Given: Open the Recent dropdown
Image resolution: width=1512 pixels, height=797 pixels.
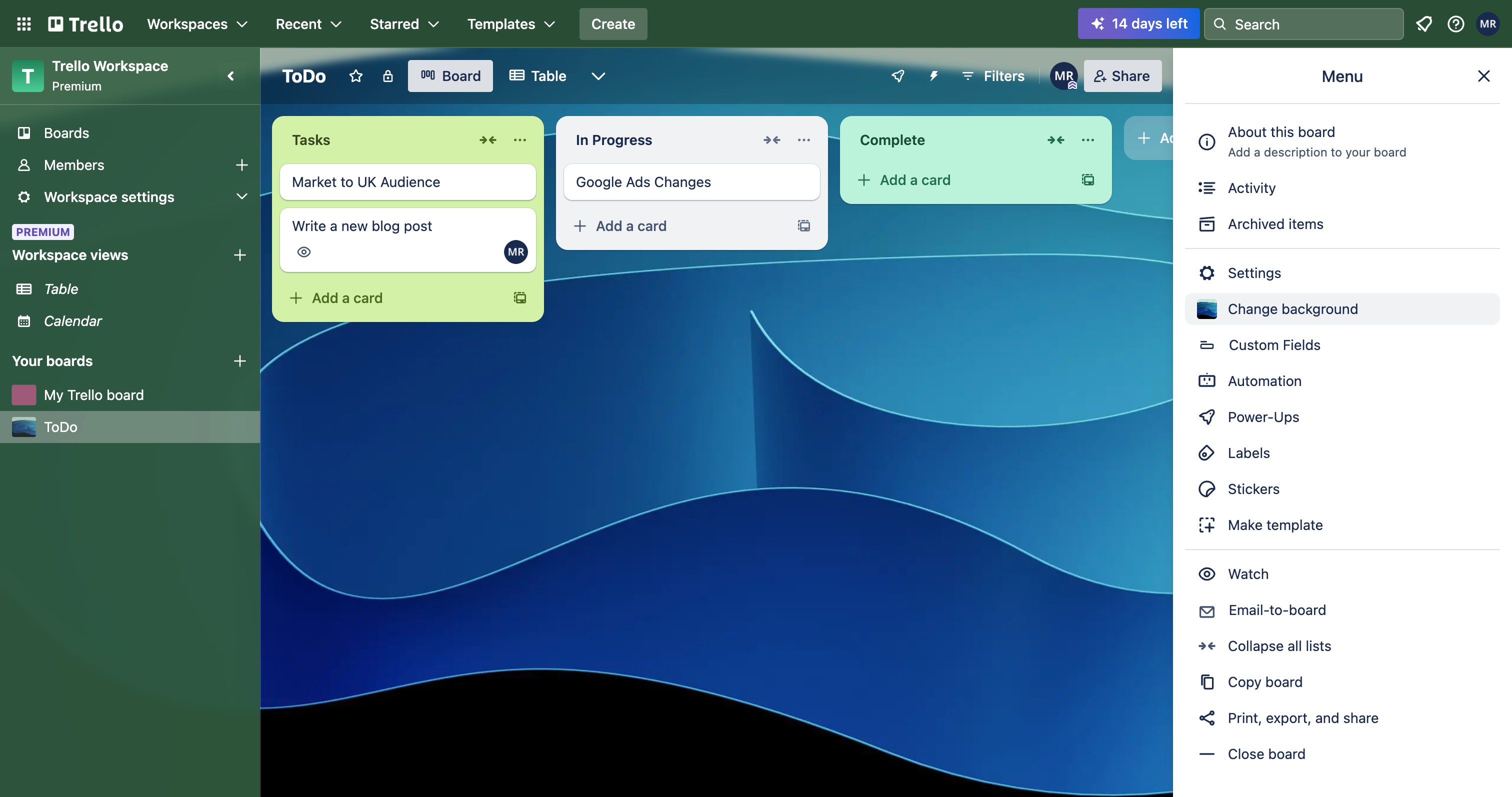Looking at the screenshot, I should [308, 24].
